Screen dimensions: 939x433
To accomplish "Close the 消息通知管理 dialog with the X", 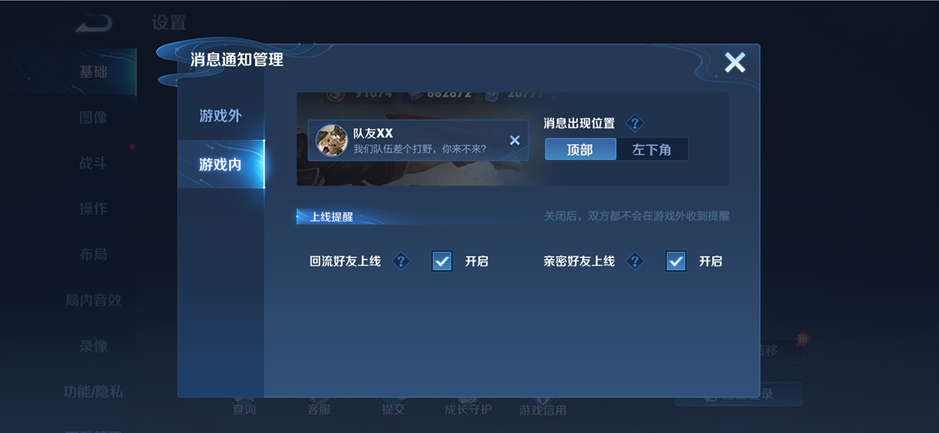I will coord(734,62).
